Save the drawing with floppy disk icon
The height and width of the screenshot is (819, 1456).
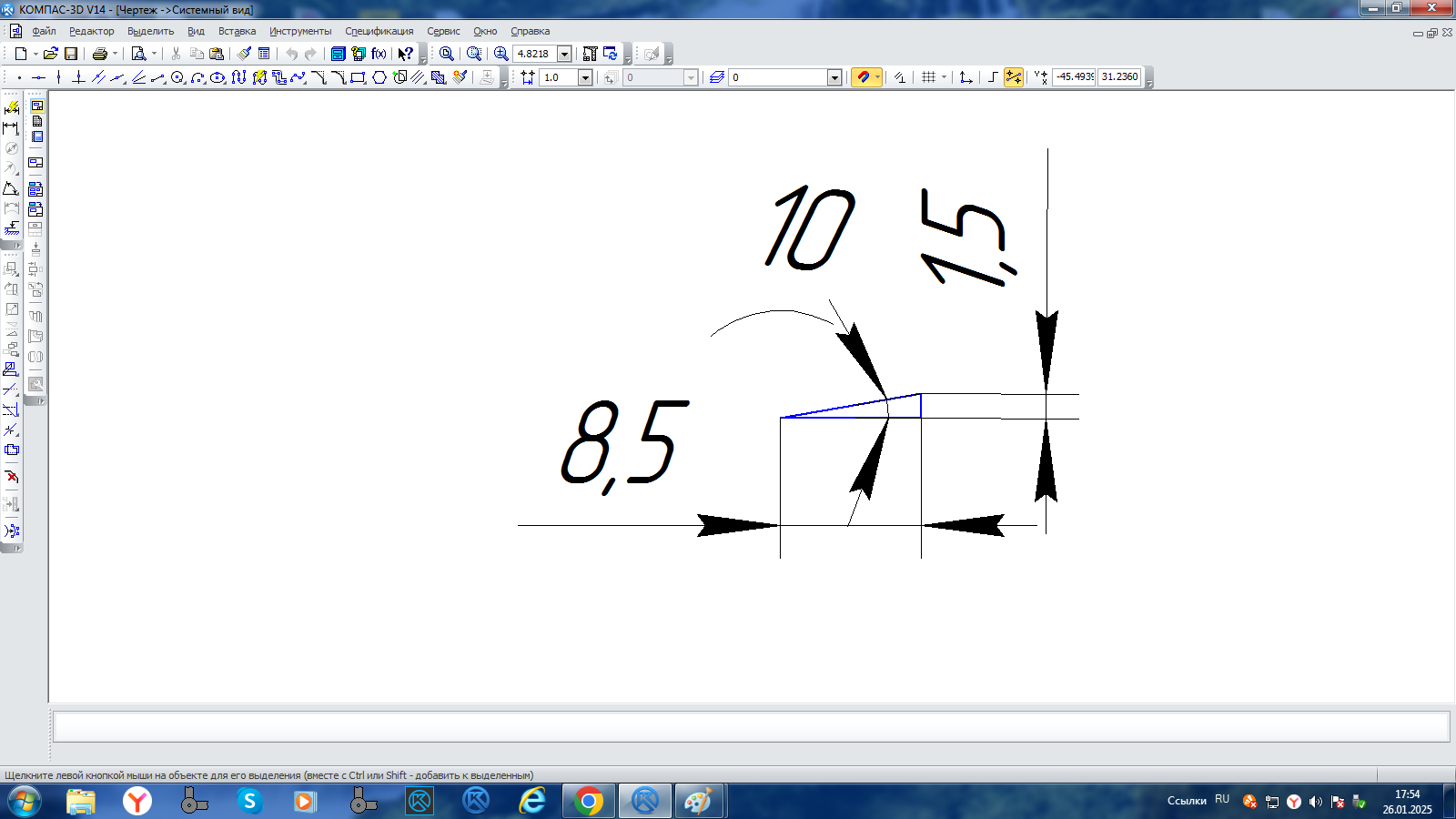[71, 54]
